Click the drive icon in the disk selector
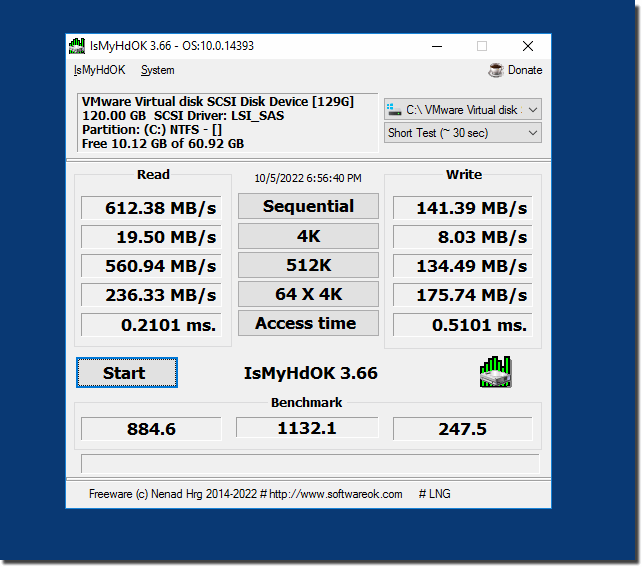 394,110
